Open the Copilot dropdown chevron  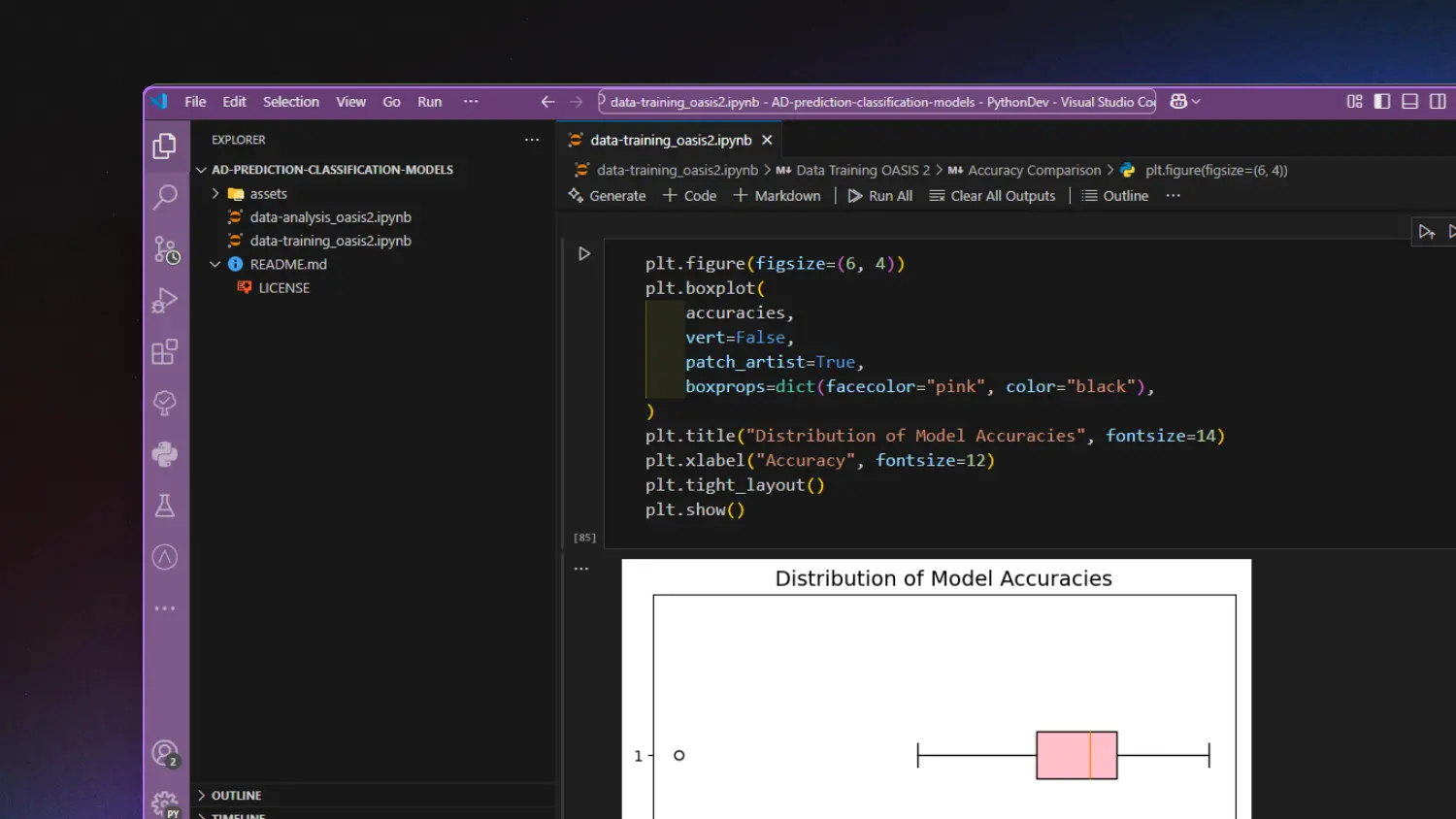coord(1196,101)
